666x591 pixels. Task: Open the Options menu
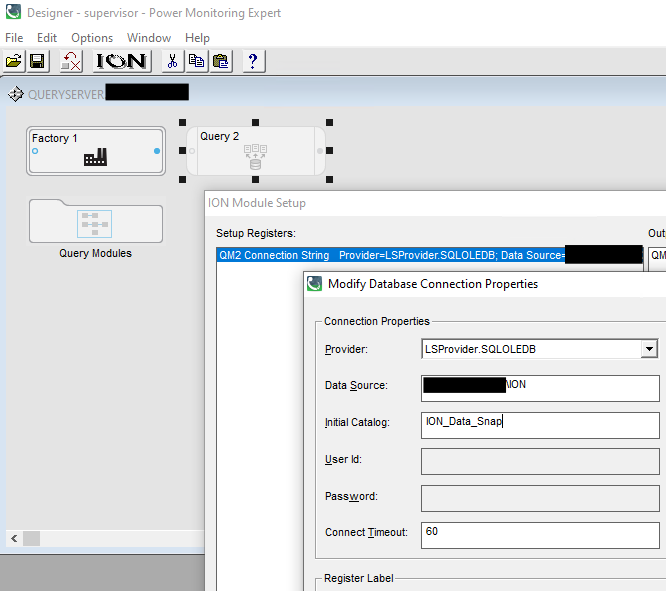(x=92, y=38)
